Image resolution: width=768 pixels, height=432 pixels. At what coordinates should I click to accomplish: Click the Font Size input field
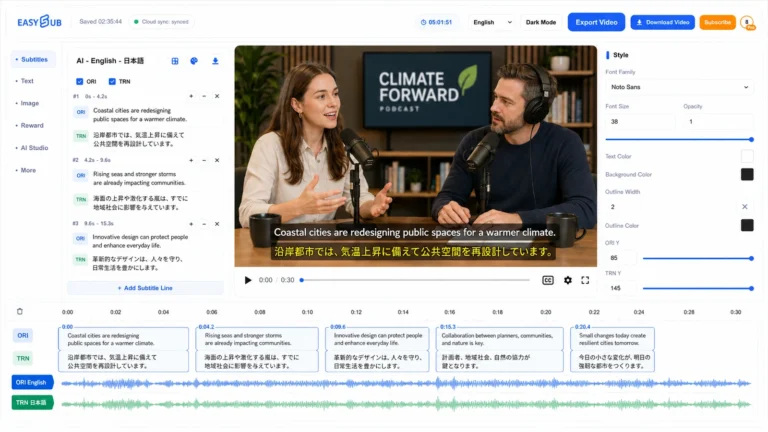pyautogui.click(x=640, y=121)
